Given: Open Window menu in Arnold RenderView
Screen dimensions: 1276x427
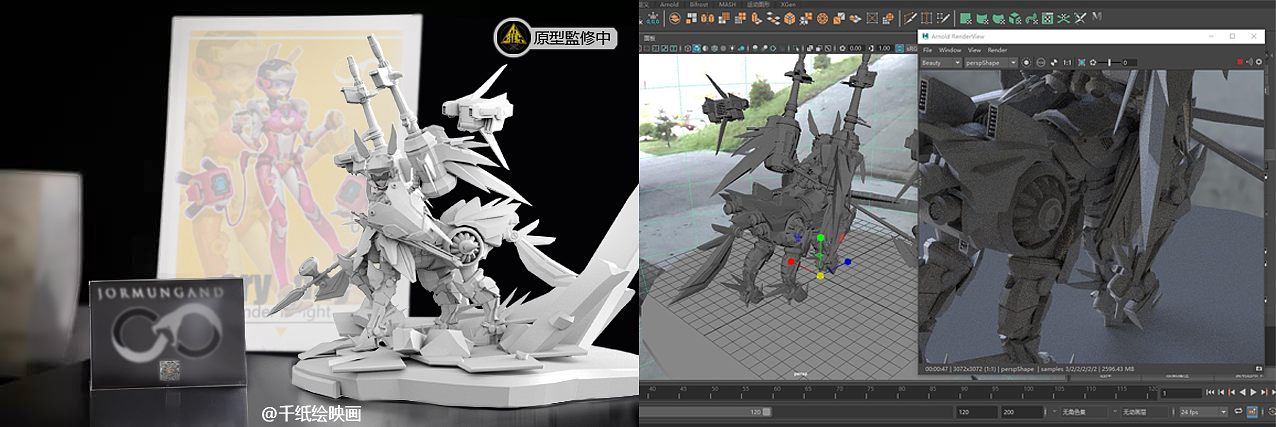Looking at the screenshot, I should pyautogui.click(x=950, y=50).
